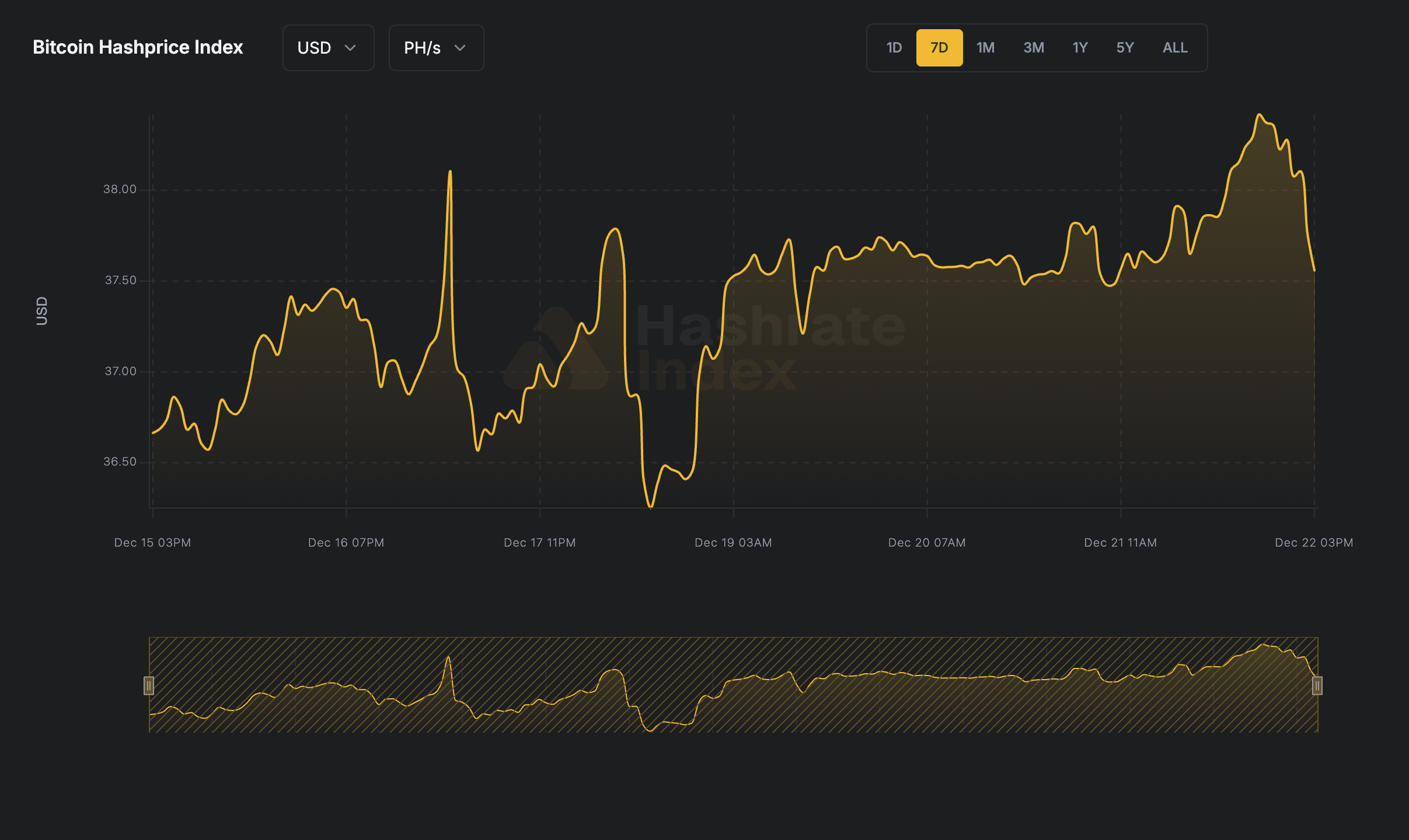Click the right range selector handle
This screenshot has height=840, width=1409.
[1317, 687]
